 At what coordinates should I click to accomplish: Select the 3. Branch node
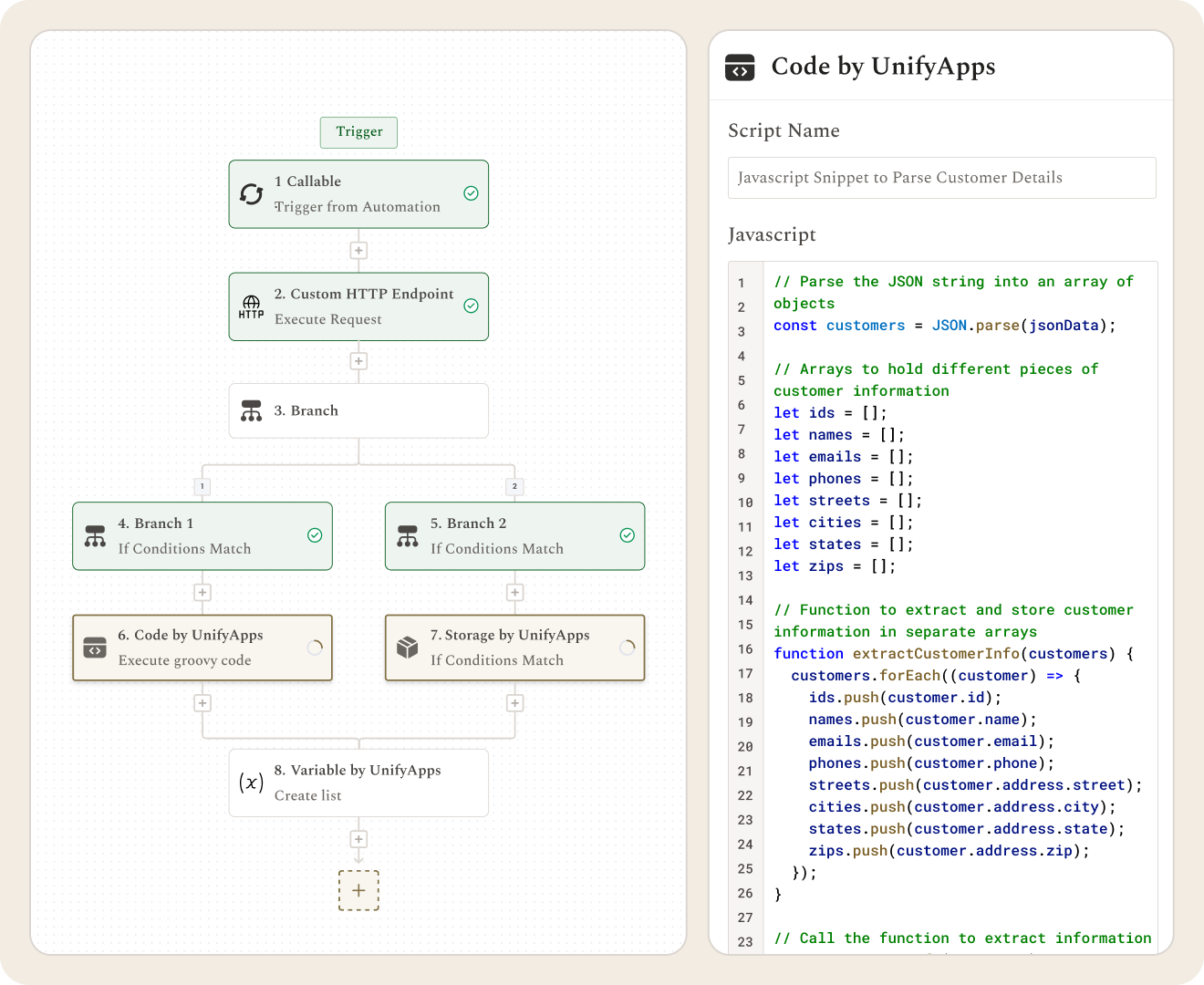click(x=359, y=411)
